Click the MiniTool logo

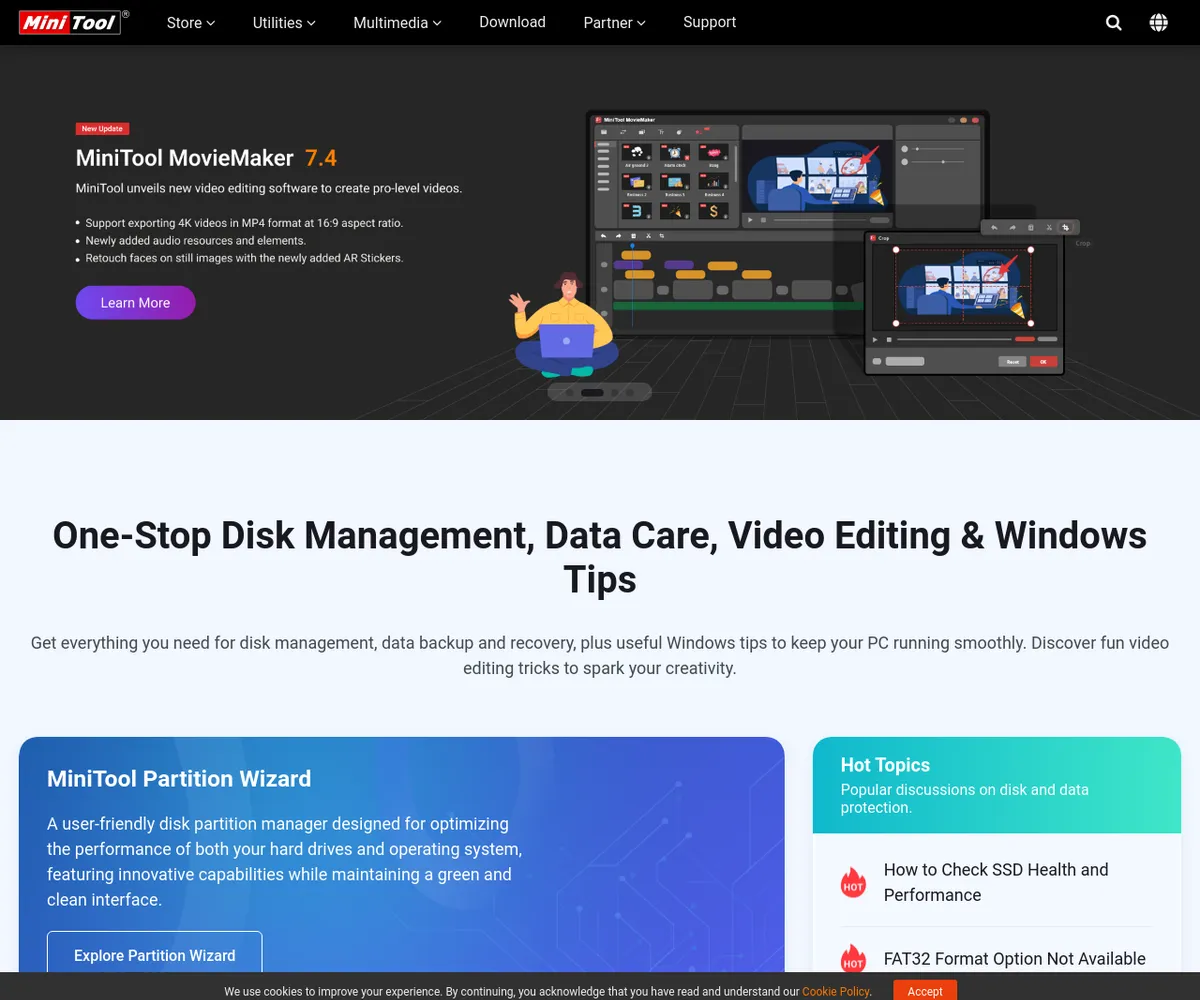pyautogui.click(x=70, y=22)
